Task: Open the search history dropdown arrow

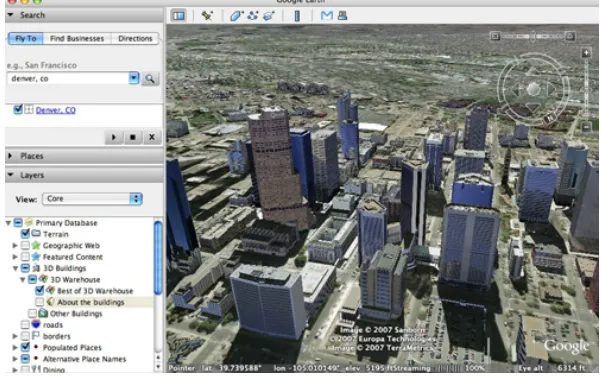Action: coord(133,78)
